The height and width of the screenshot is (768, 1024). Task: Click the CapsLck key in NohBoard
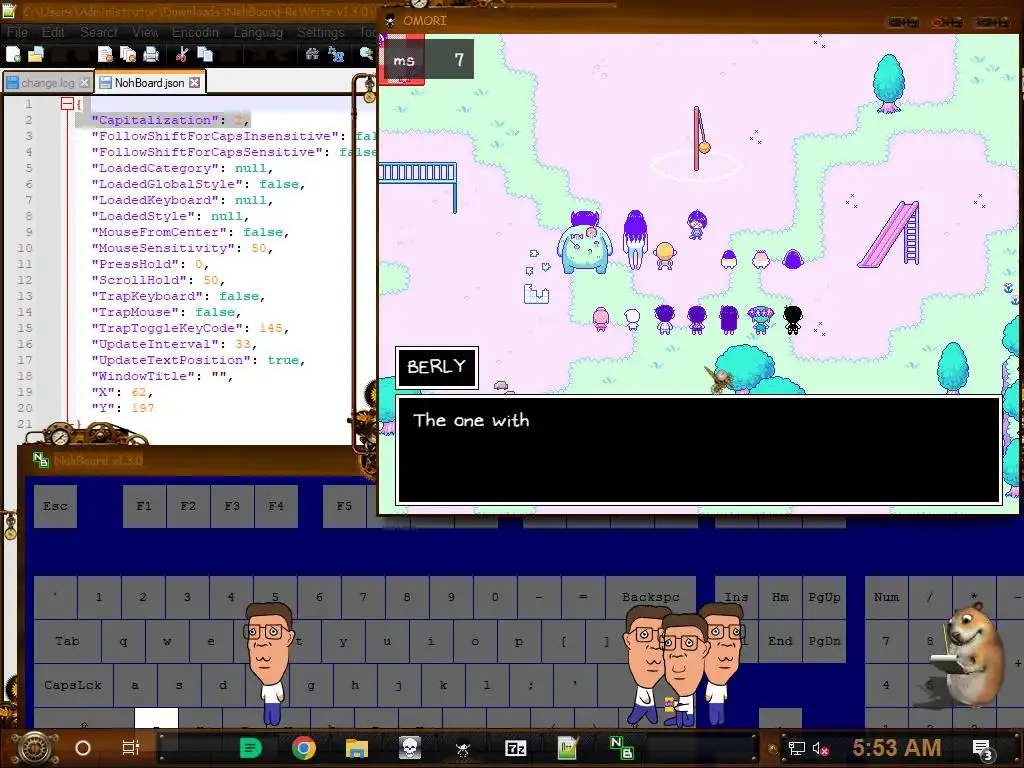(x=72, y=685)
